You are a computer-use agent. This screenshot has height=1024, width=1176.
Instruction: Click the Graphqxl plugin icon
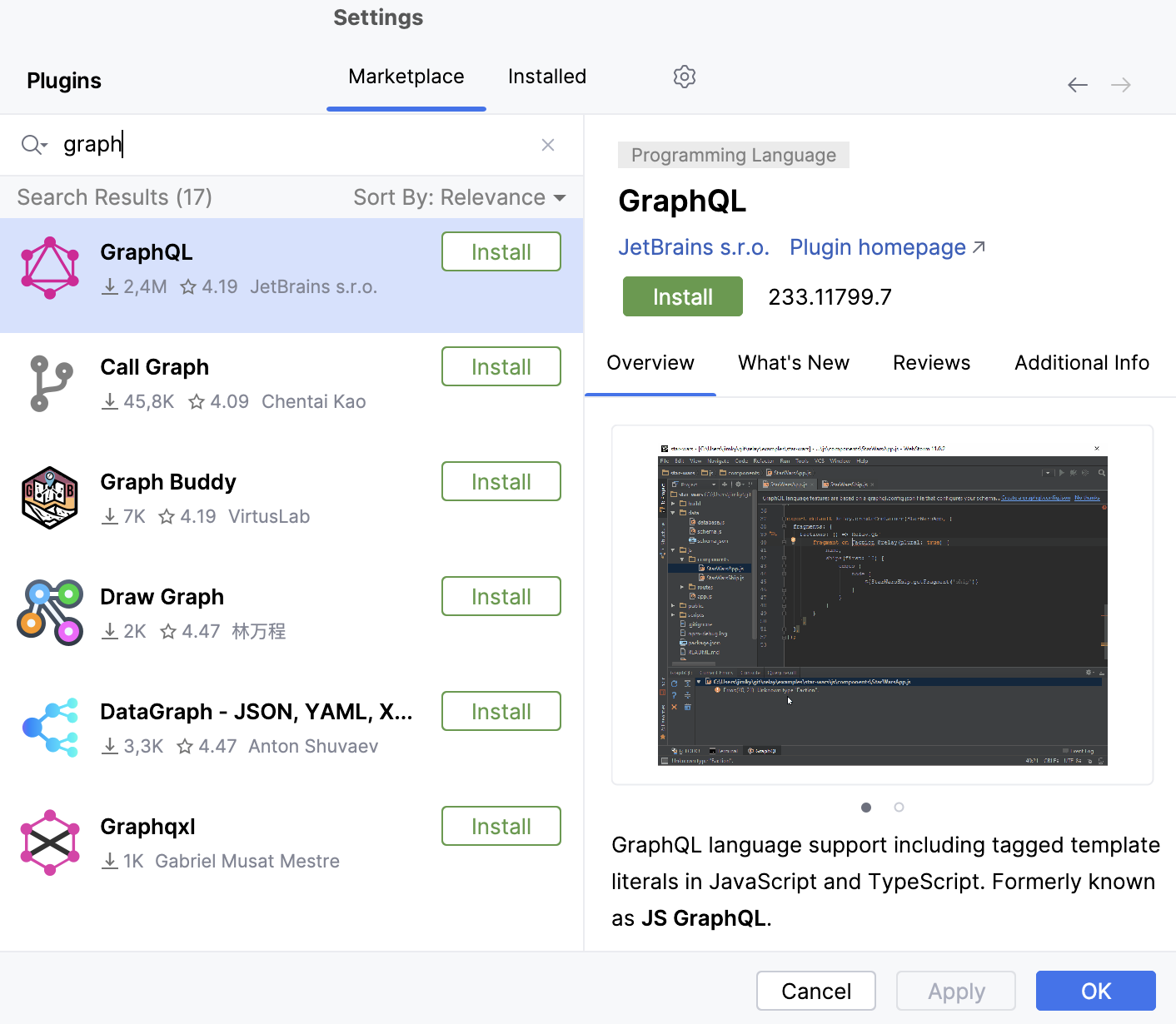49,843
